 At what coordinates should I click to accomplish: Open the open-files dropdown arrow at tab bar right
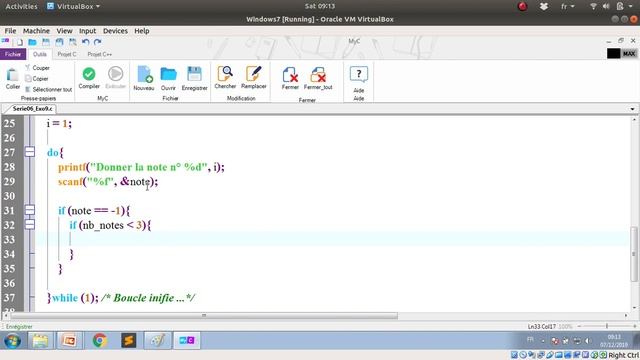click(x=632, y=109)
